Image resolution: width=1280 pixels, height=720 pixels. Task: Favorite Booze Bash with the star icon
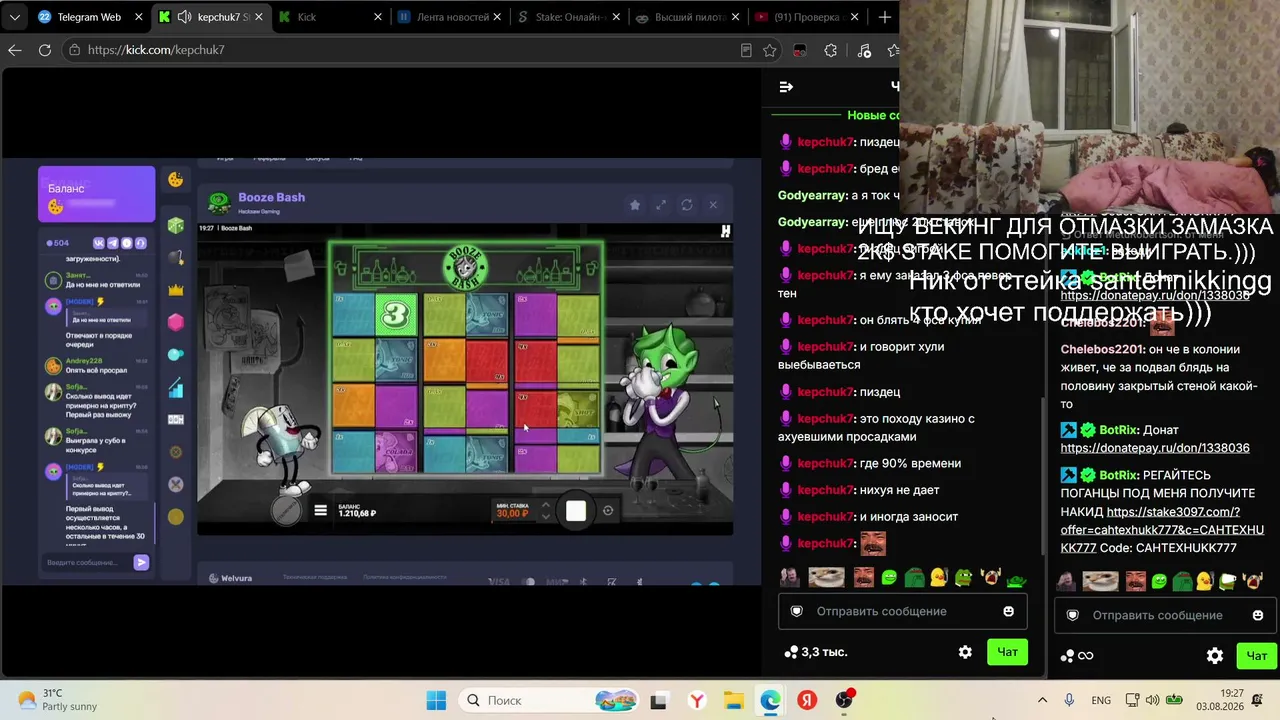pyautogui.click(x=634, y=205)
